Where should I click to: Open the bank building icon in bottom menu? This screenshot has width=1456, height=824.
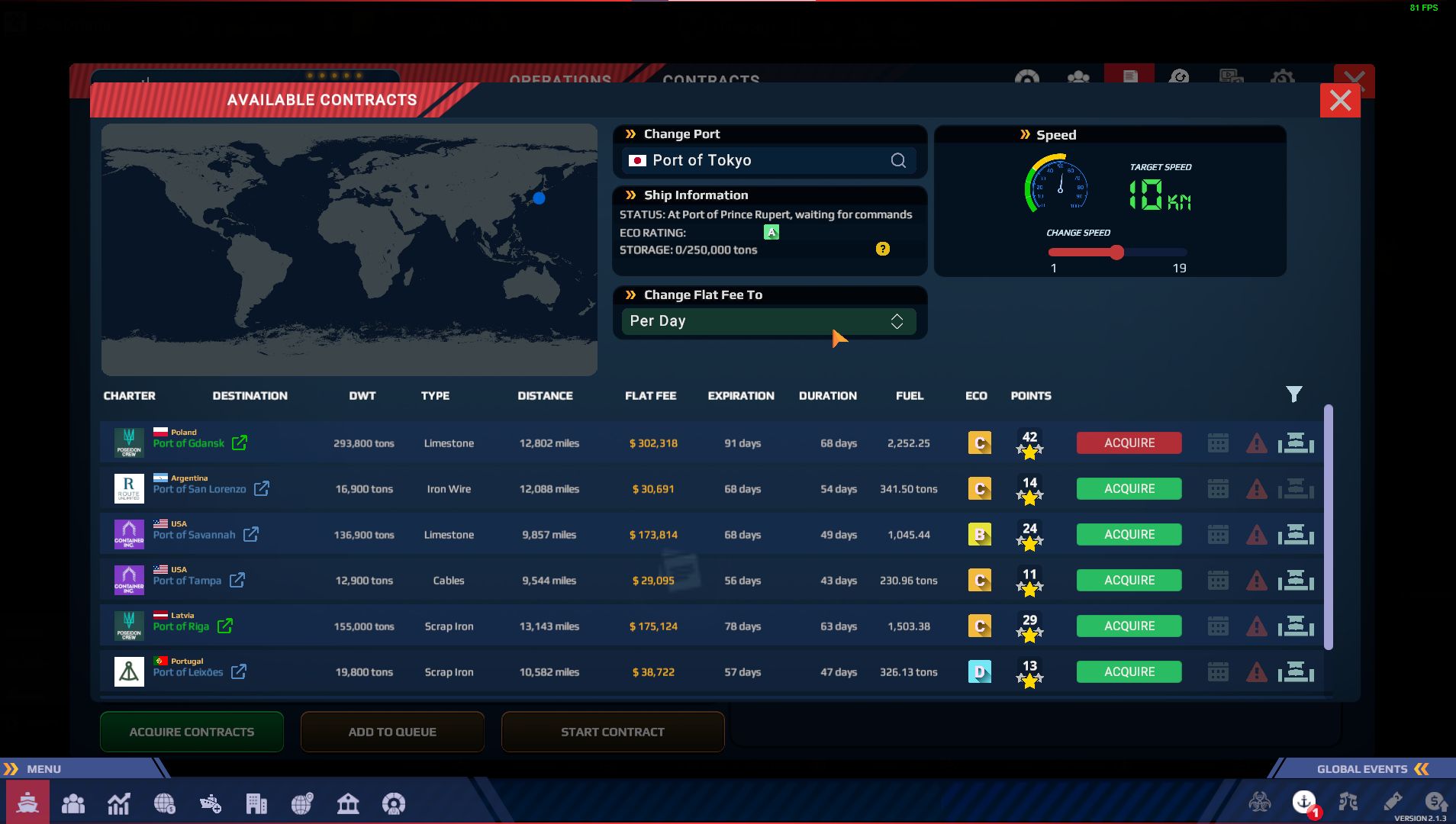click(x=348, y=803)
